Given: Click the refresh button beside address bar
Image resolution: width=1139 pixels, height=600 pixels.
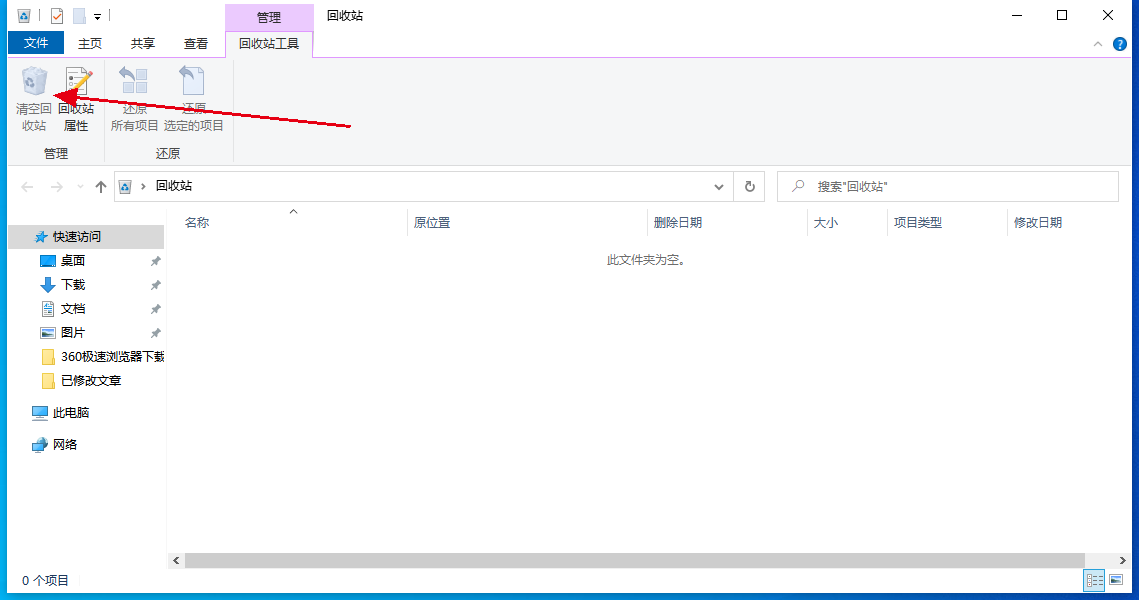Looking at the screenshot, I should click(749, 186).
